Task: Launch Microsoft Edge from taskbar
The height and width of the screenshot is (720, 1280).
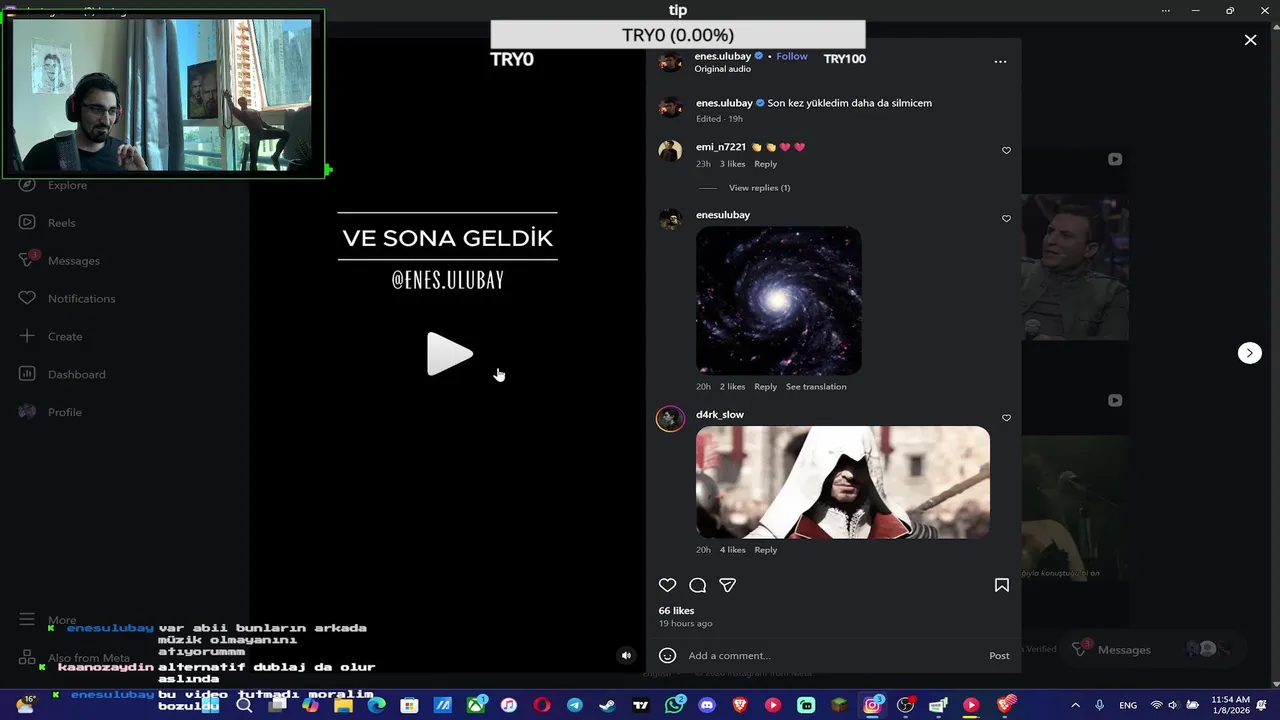Action: [376, 705]
